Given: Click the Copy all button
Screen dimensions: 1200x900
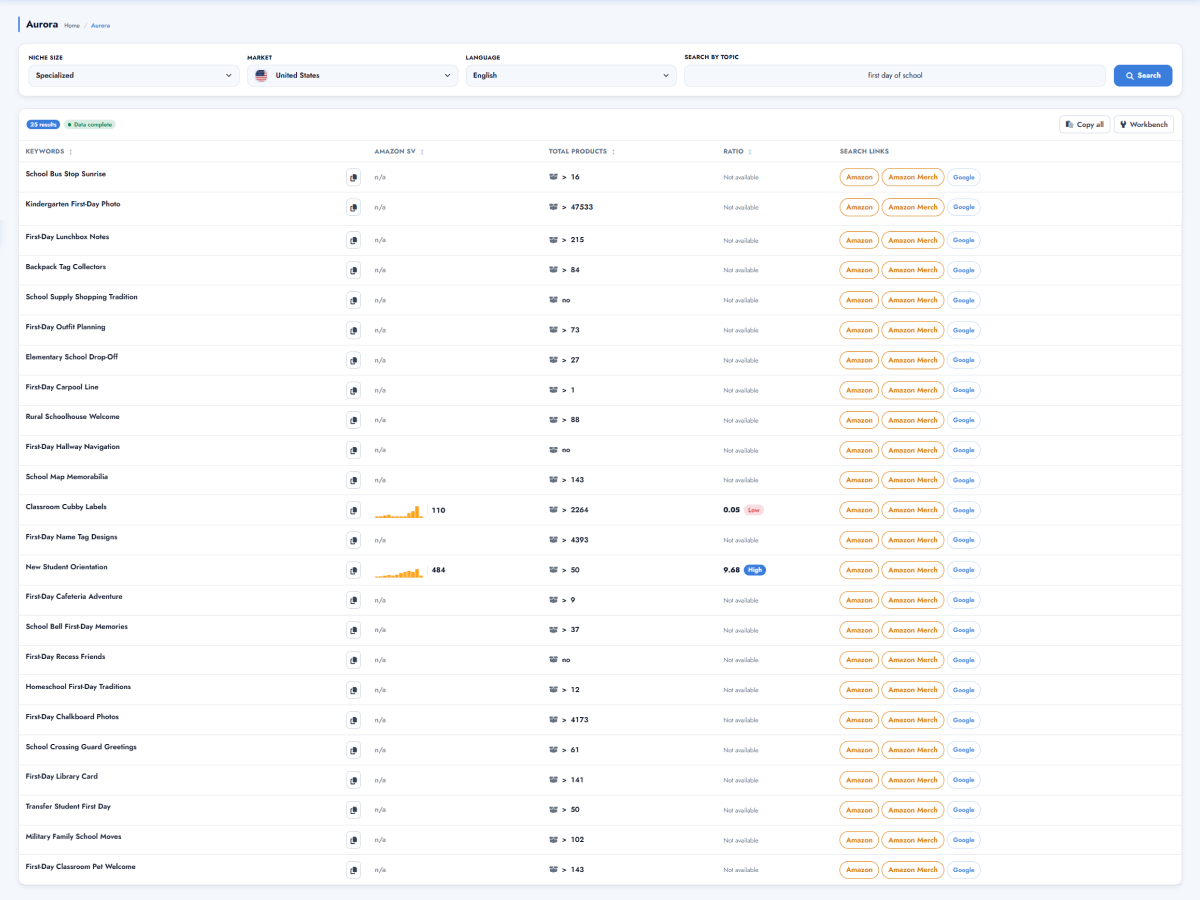Looking at the screenshot, I should pos(1084,125).
